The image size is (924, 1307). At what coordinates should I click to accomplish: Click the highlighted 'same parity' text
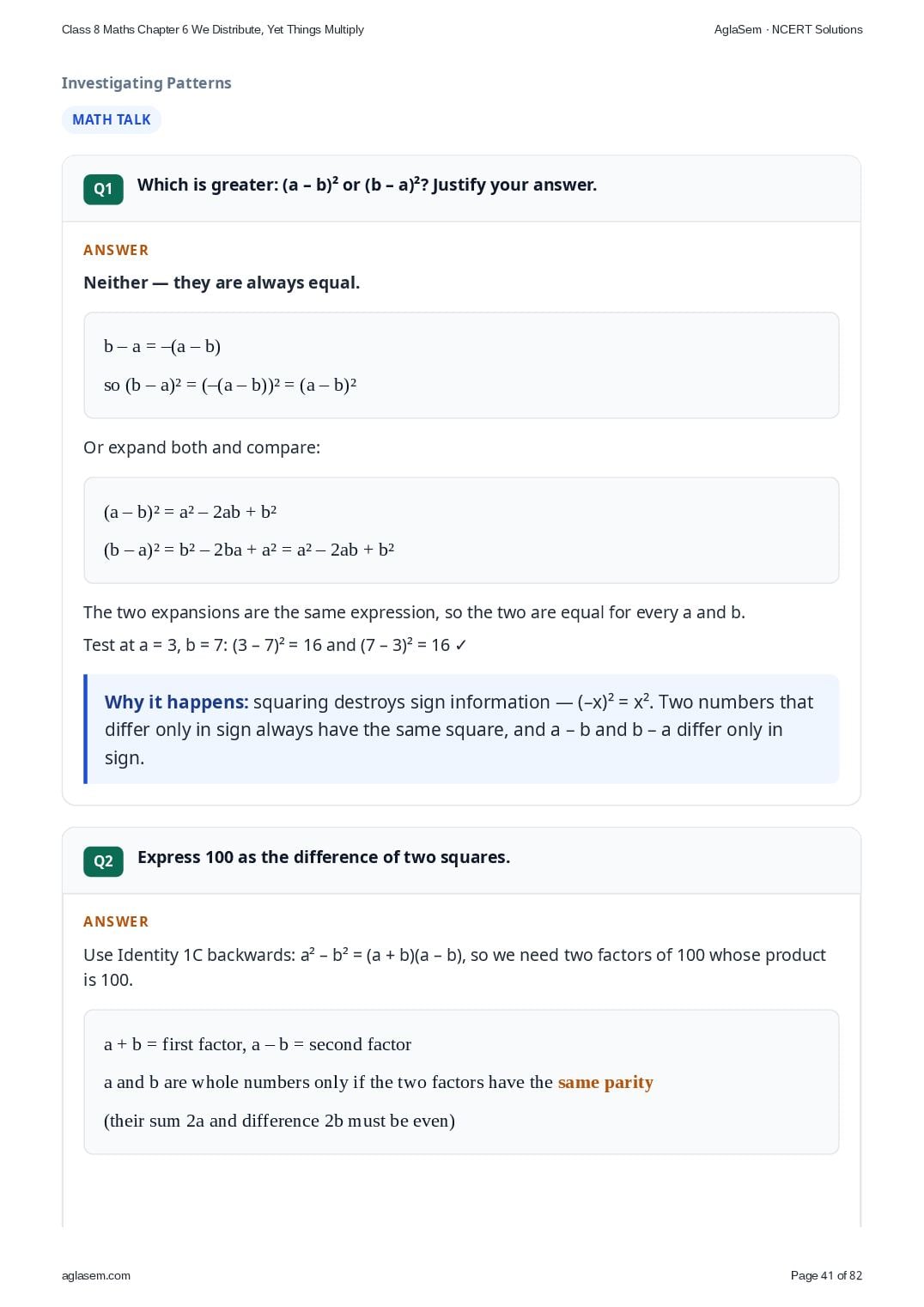pos(605,1082)
